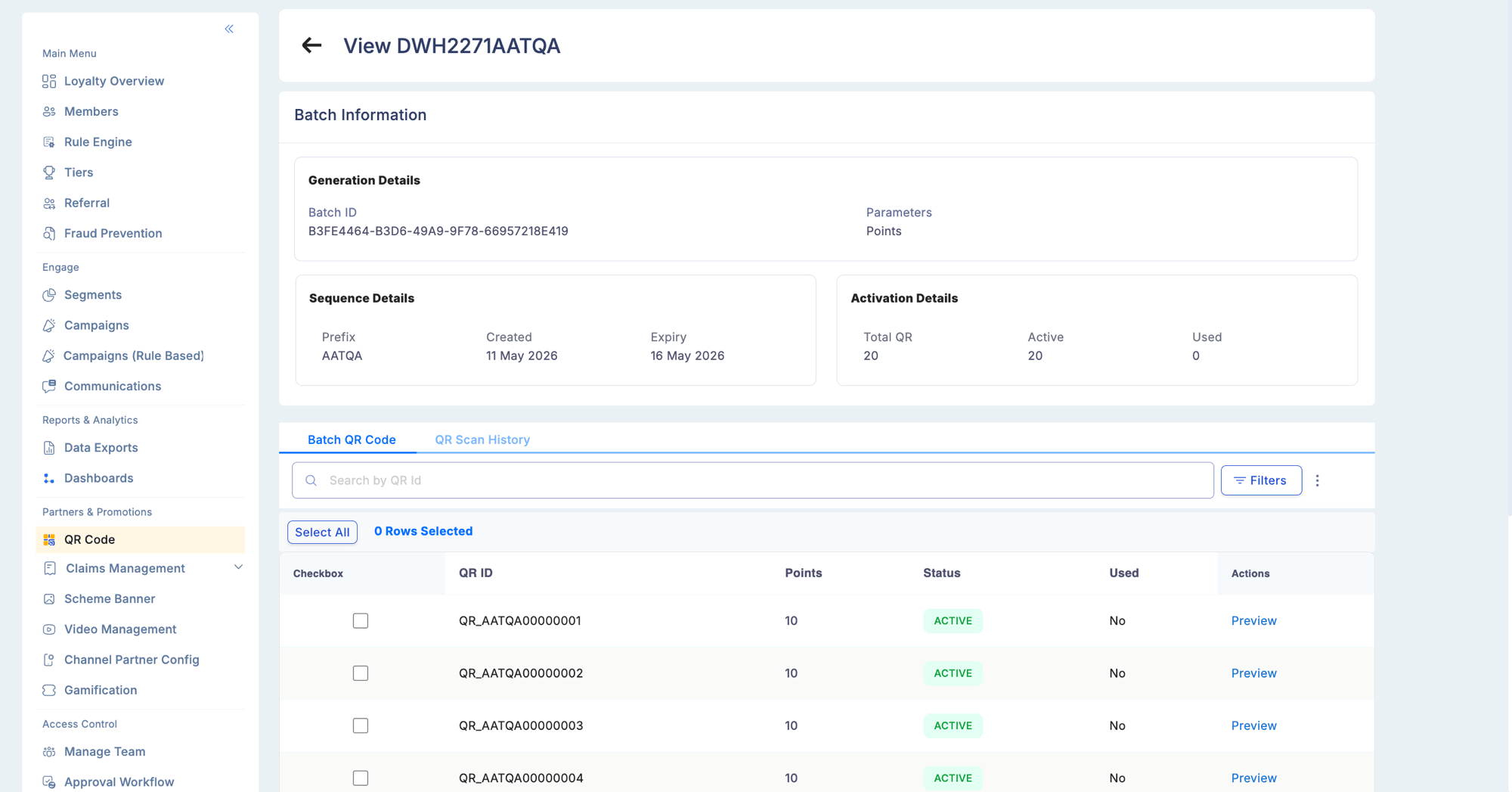The height and width of the screenshot is (792, 1512).
Task: Click the Video Management play icon
Action: click(49, 629)
